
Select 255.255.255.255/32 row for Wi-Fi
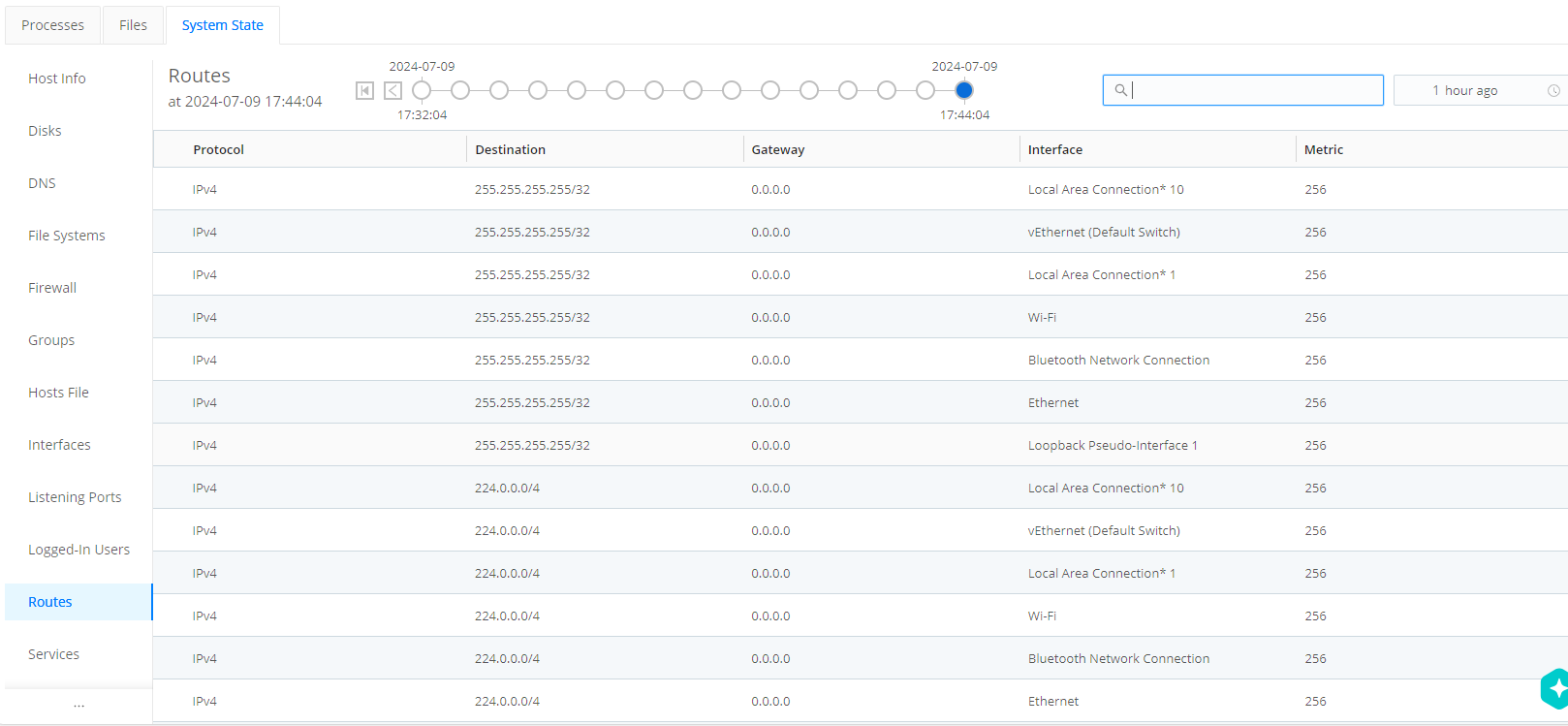click(861, 317)
